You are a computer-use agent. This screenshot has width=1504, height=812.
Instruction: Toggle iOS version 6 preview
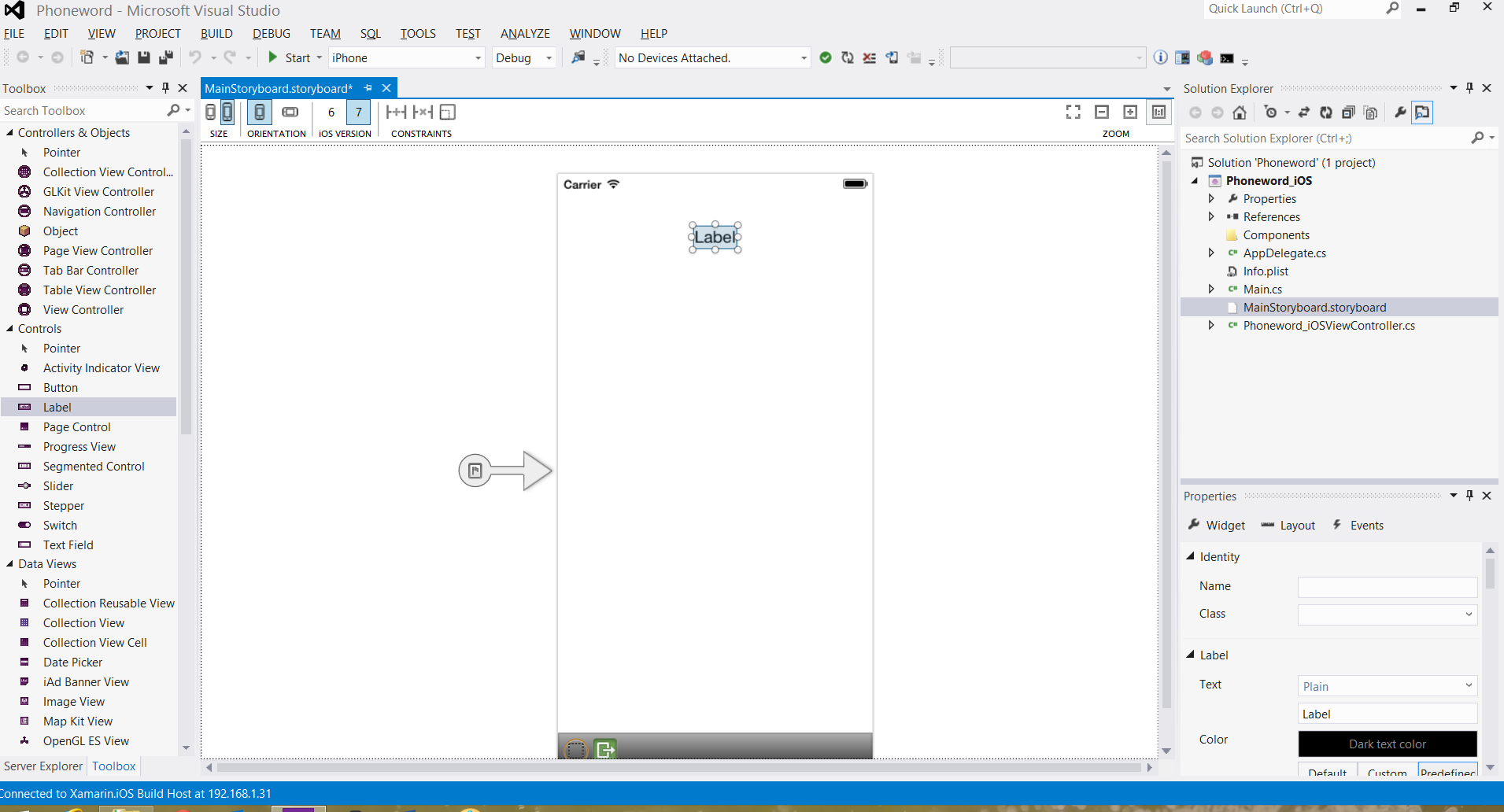point(331,113)
